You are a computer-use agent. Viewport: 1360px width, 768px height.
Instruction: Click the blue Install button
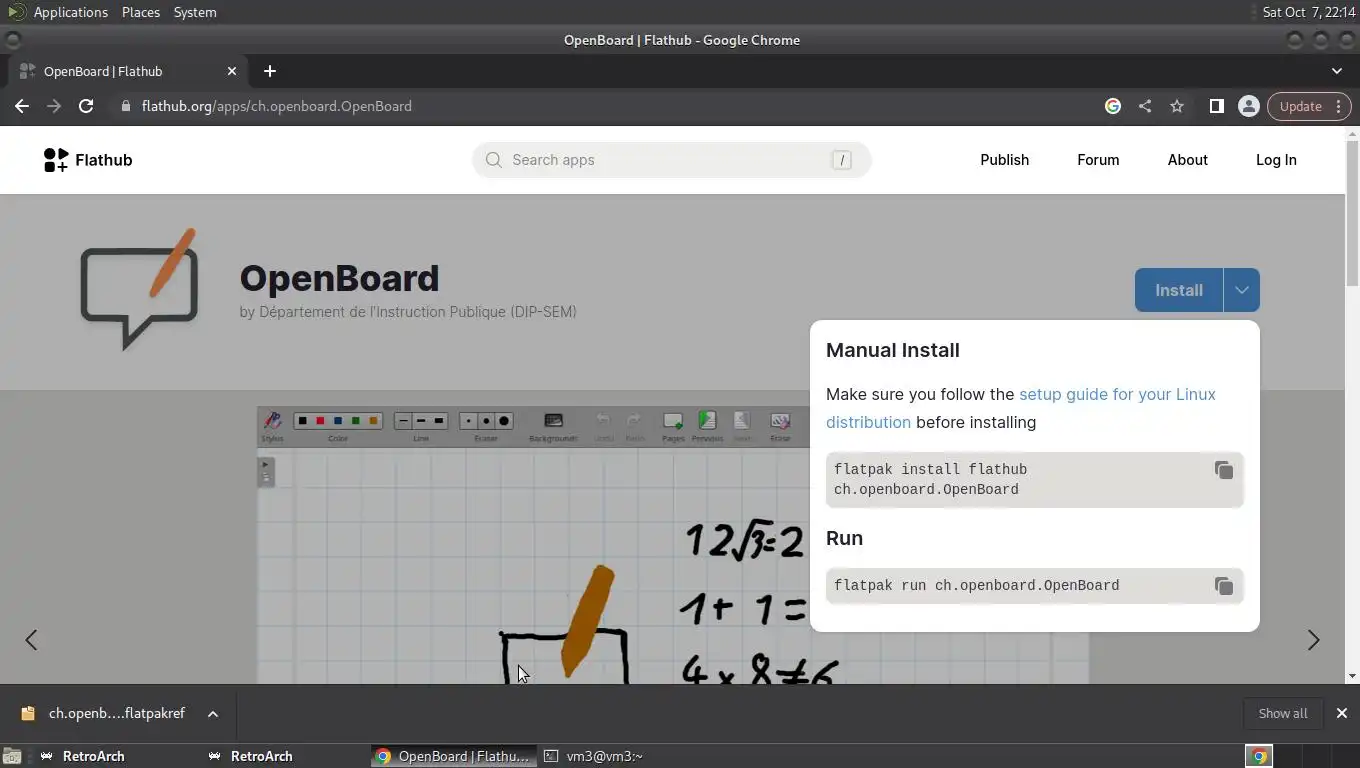click(1178, 290)
